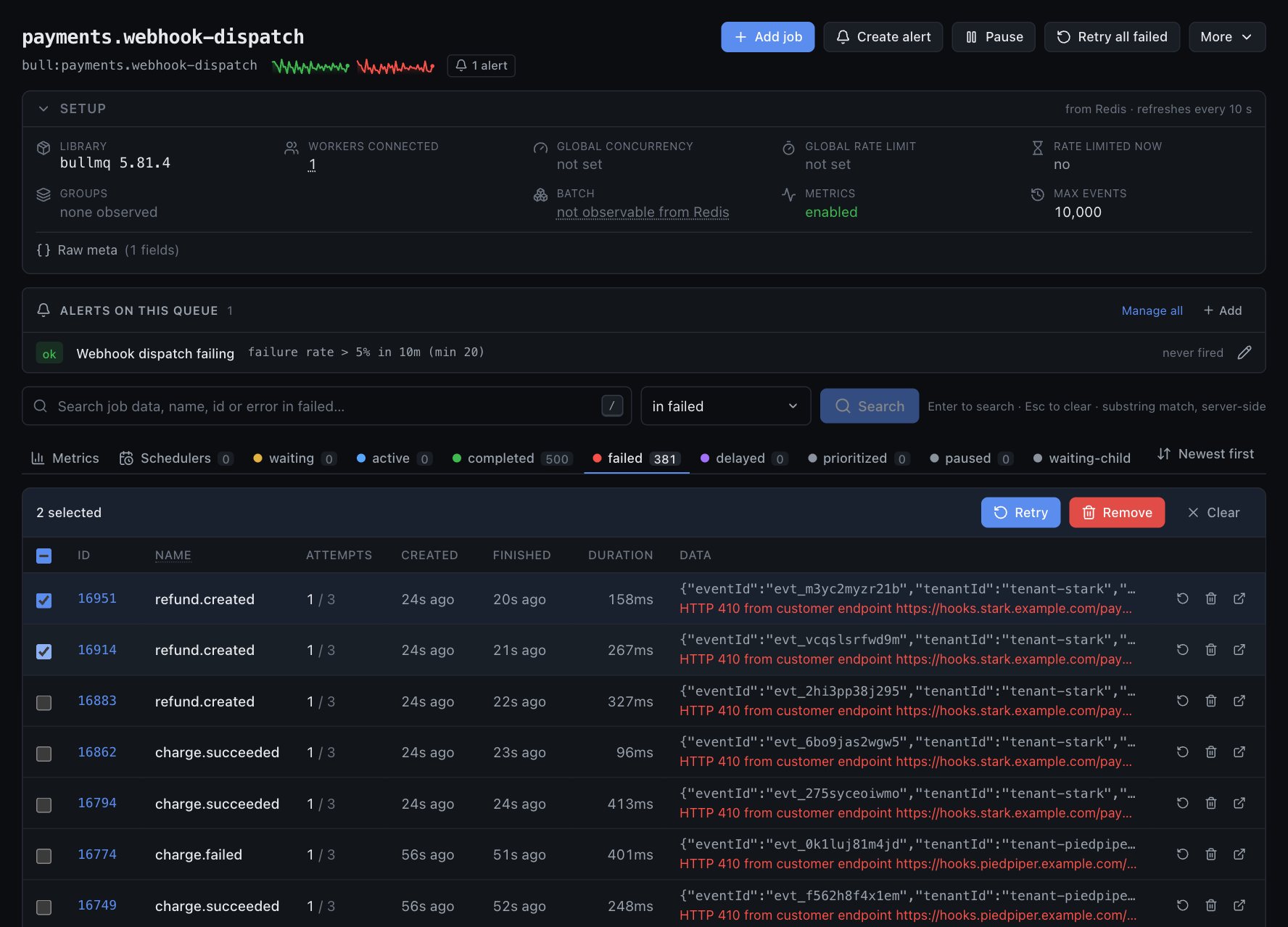The width and height of the screenshot is (1288, 927).
Task: Open the waiting jobs tab
Action: point(294,458)
